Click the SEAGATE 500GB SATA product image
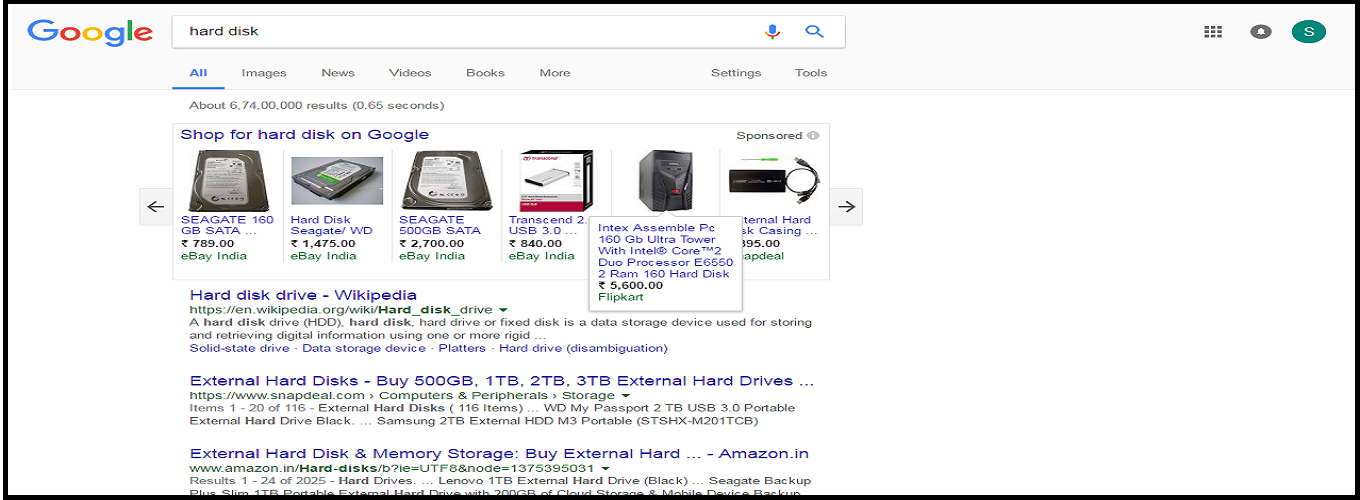 pos(446,180)
